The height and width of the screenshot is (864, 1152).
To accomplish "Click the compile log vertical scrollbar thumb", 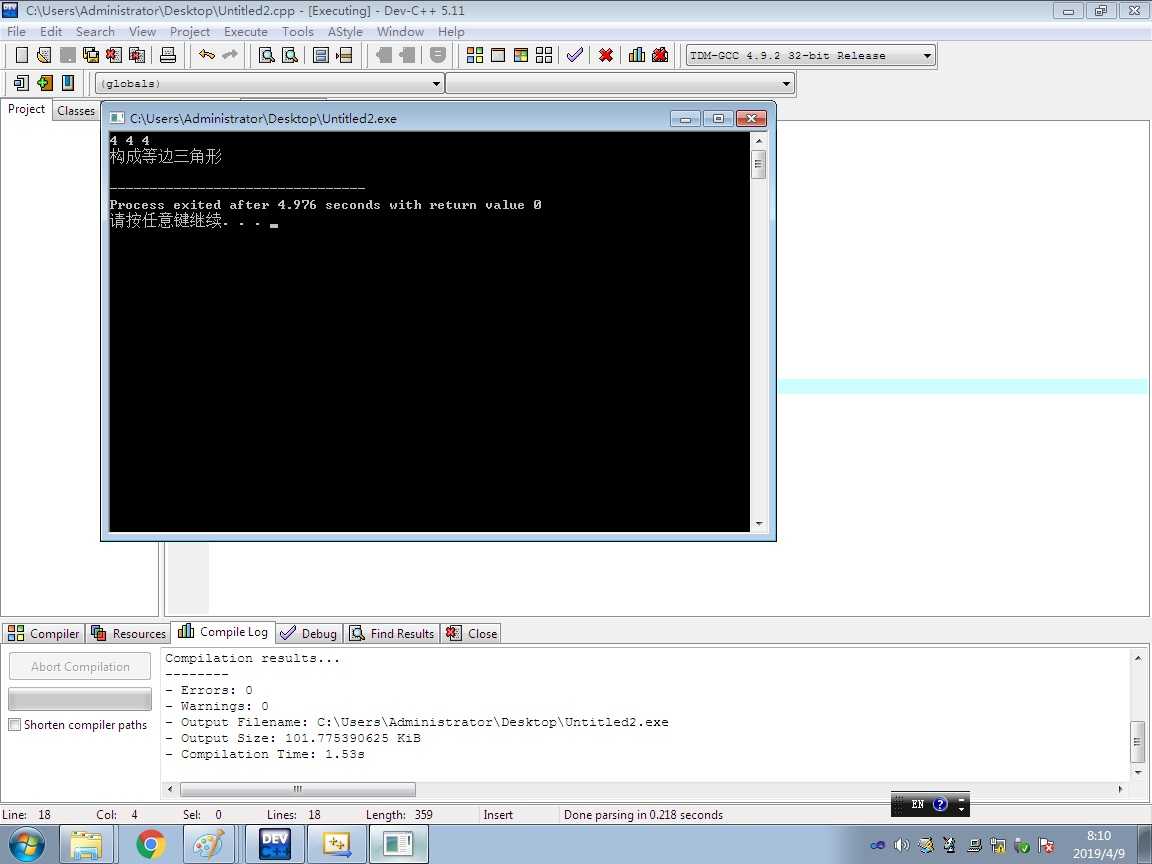I will tap(1137, 742).
